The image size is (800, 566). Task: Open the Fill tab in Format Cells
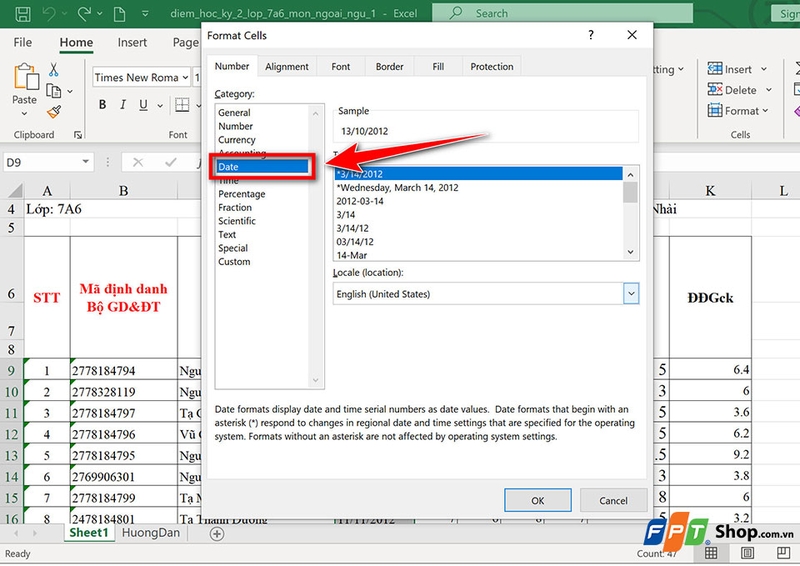pyautogui.click(x=438, y=66)
